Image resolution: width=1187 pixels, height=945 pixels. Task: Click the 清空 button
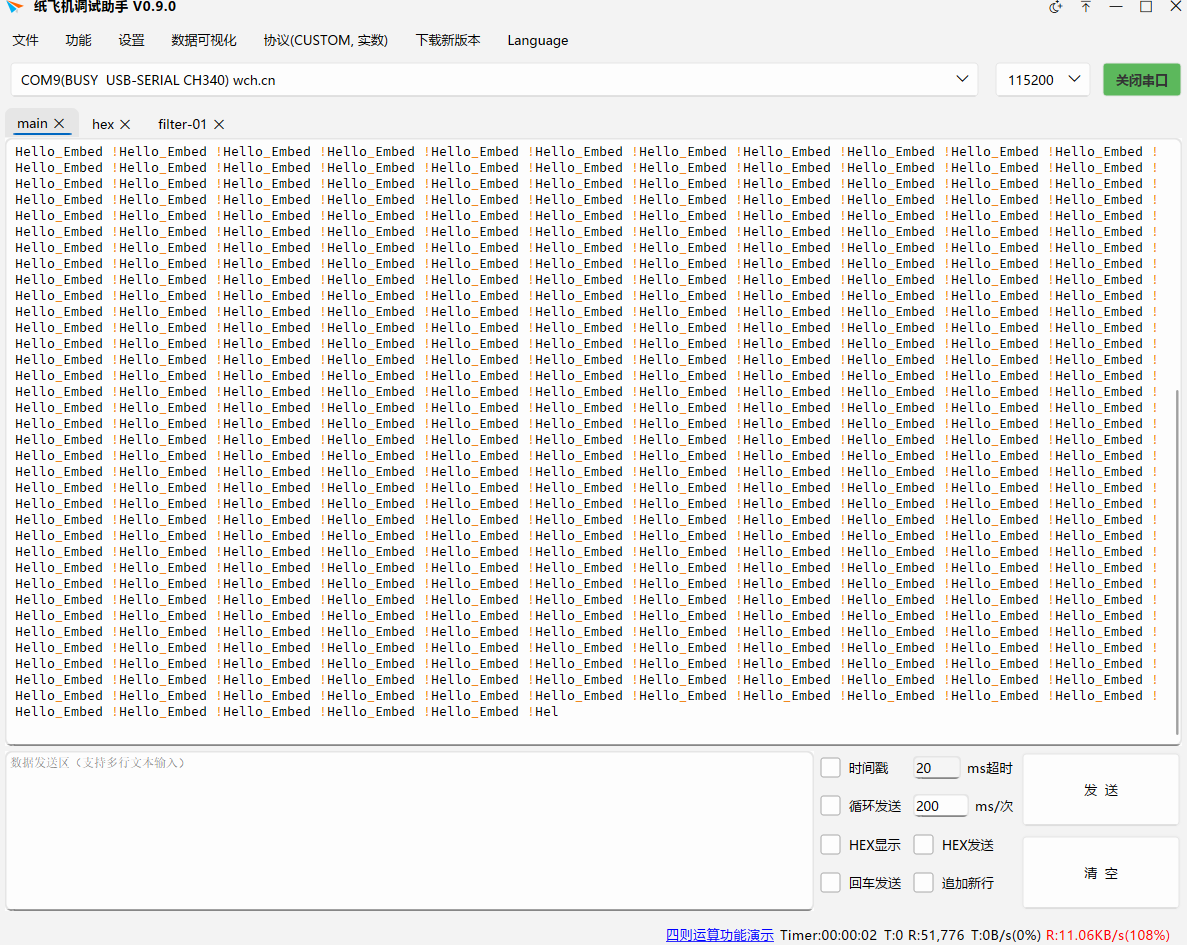pos(1101,873)
